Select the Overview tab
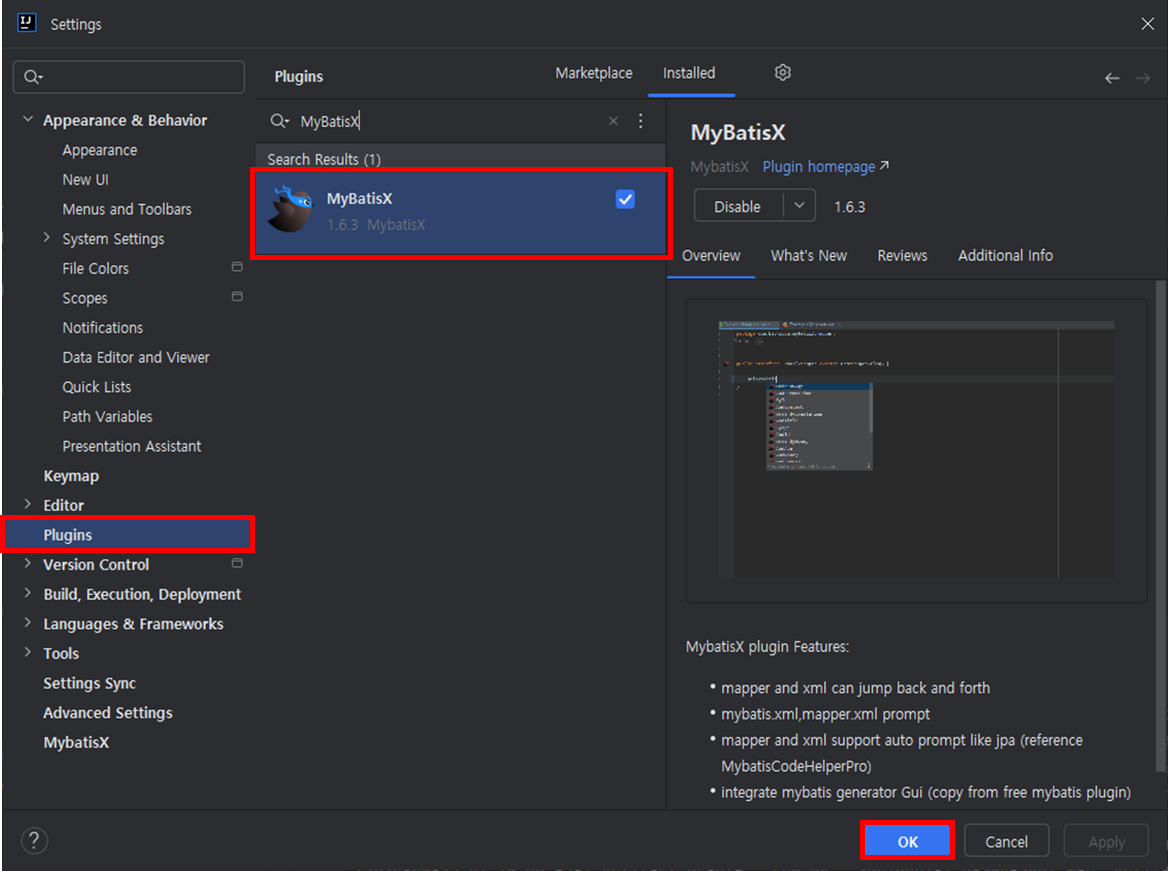 pyautogui.click(x=711, y=256)
